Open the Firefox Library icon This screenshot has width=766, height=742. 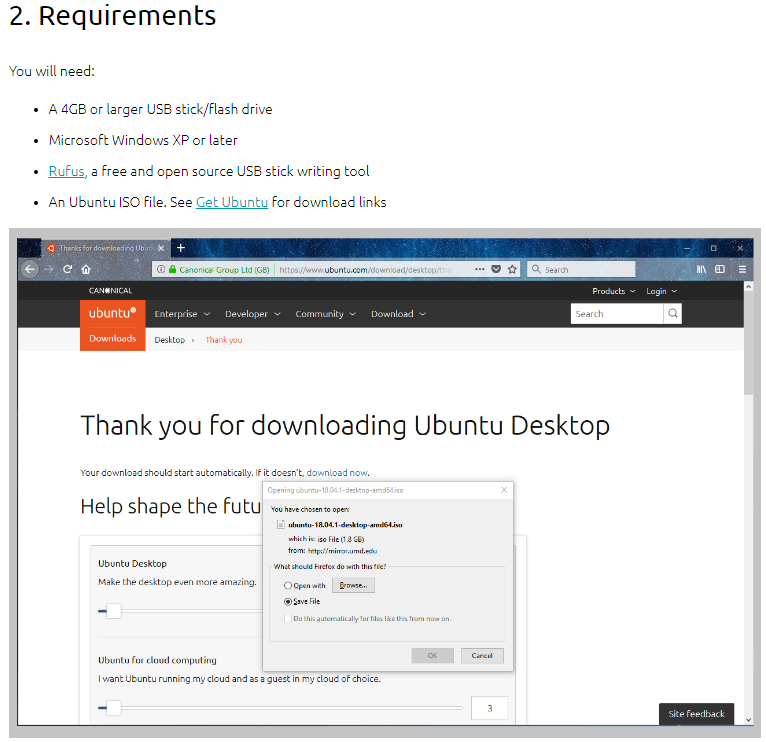[x=701, y=269]
